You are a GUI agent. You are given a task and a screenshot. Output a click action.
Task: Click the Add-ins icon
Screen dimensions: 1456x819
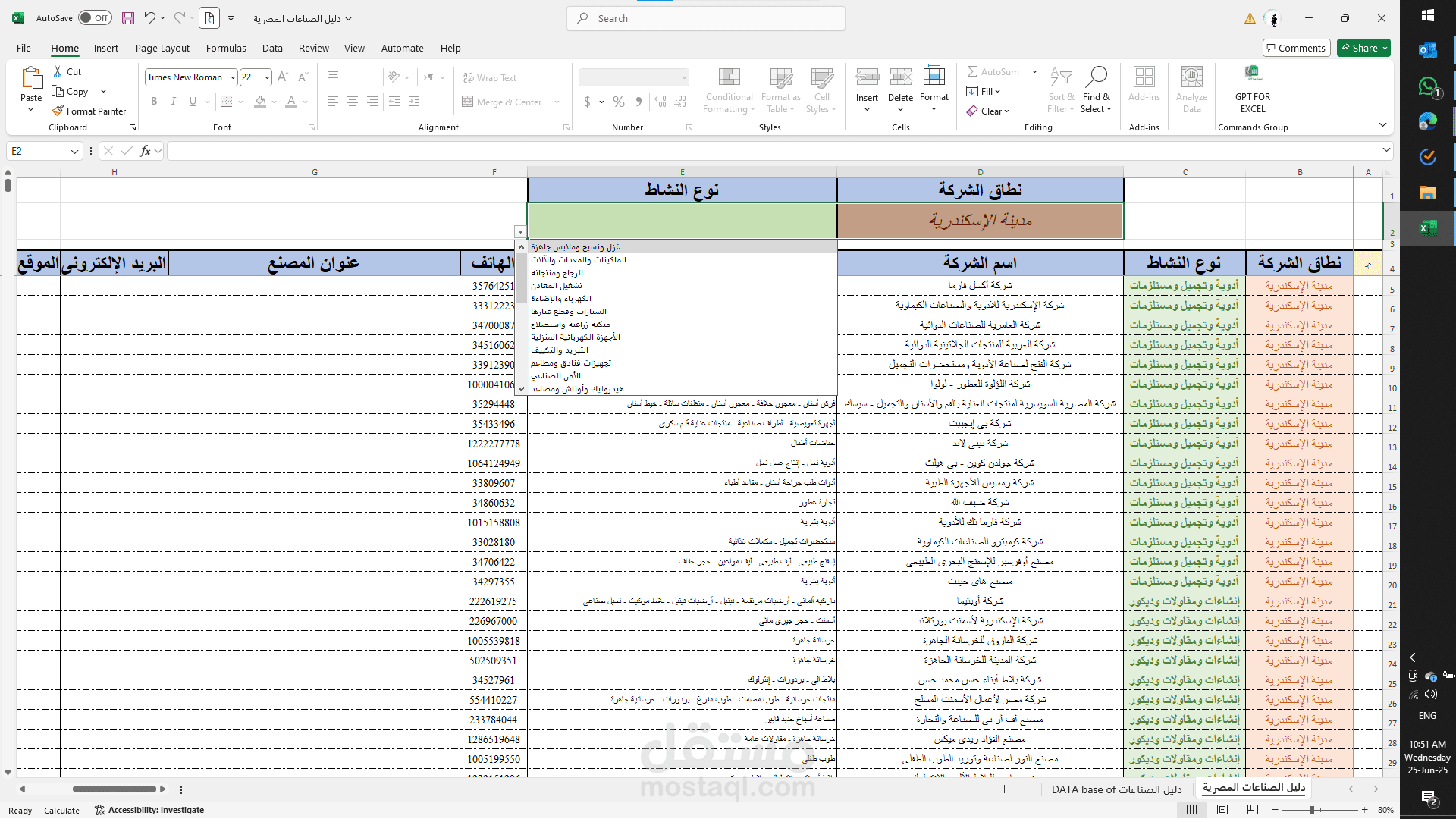point(1144,77)
